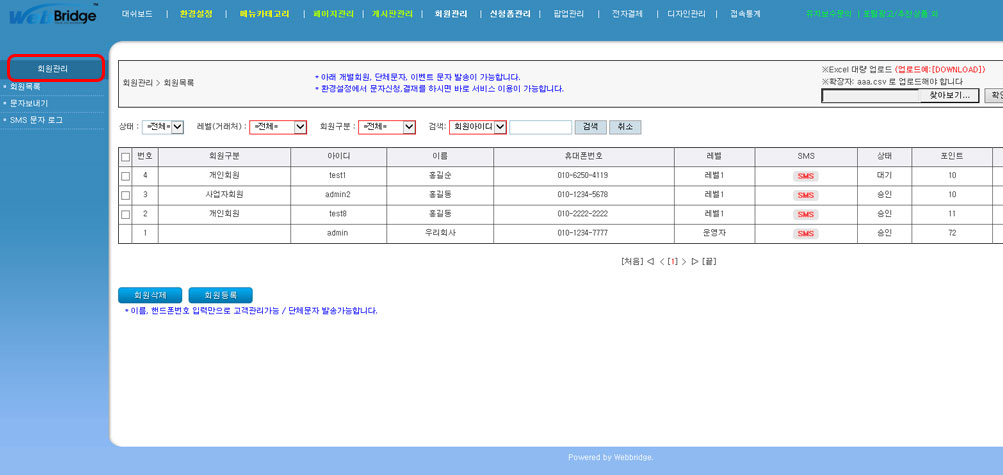The image size is (1003, 475).
Task: Click the SMS icon for admin2
Action: click(x=805, y=195)
